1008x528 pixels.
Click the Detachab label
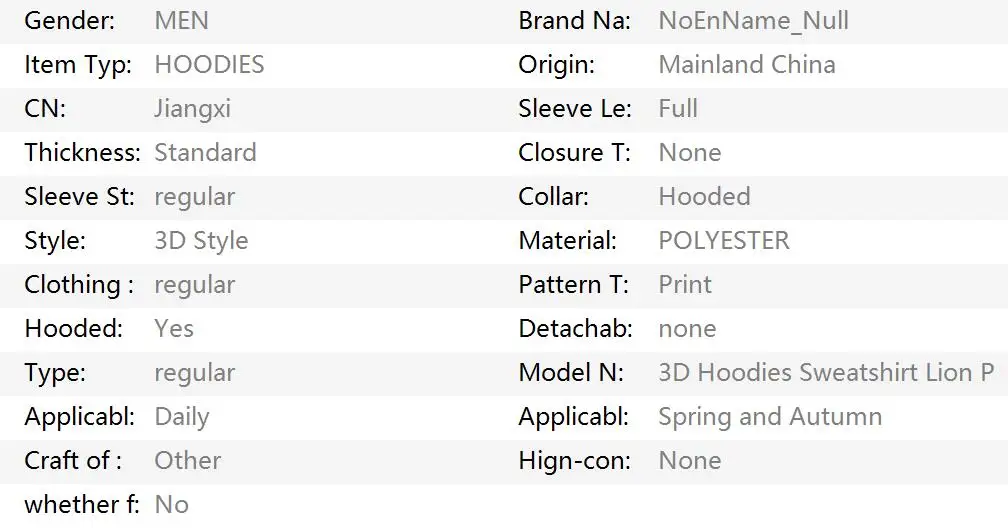point(575,329)
